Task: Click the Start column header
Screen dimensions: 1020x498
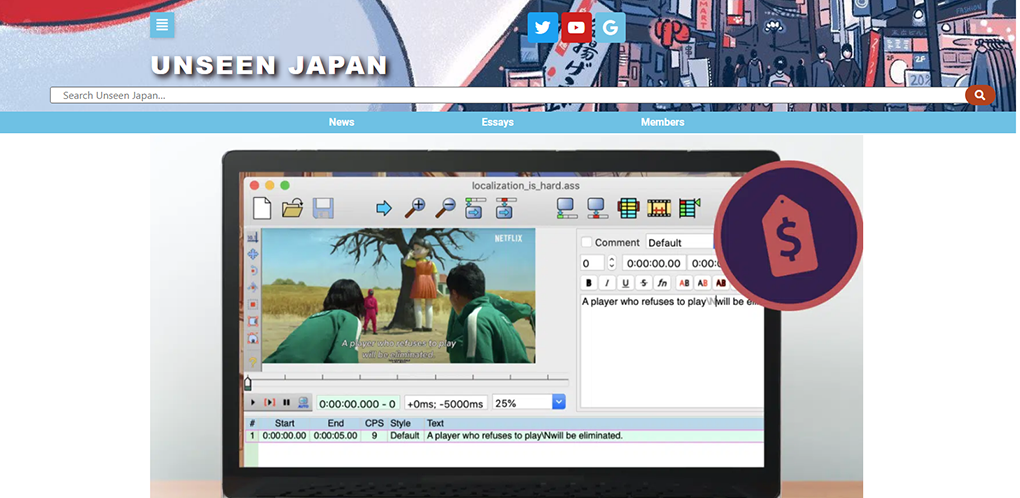Action: [284, 423]
